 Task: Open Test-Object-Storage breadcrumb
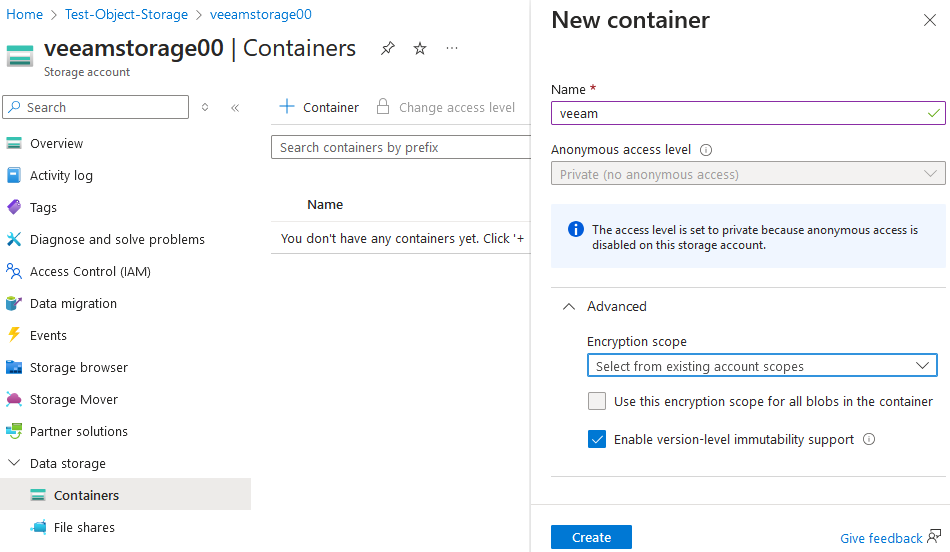click(126, 15)
